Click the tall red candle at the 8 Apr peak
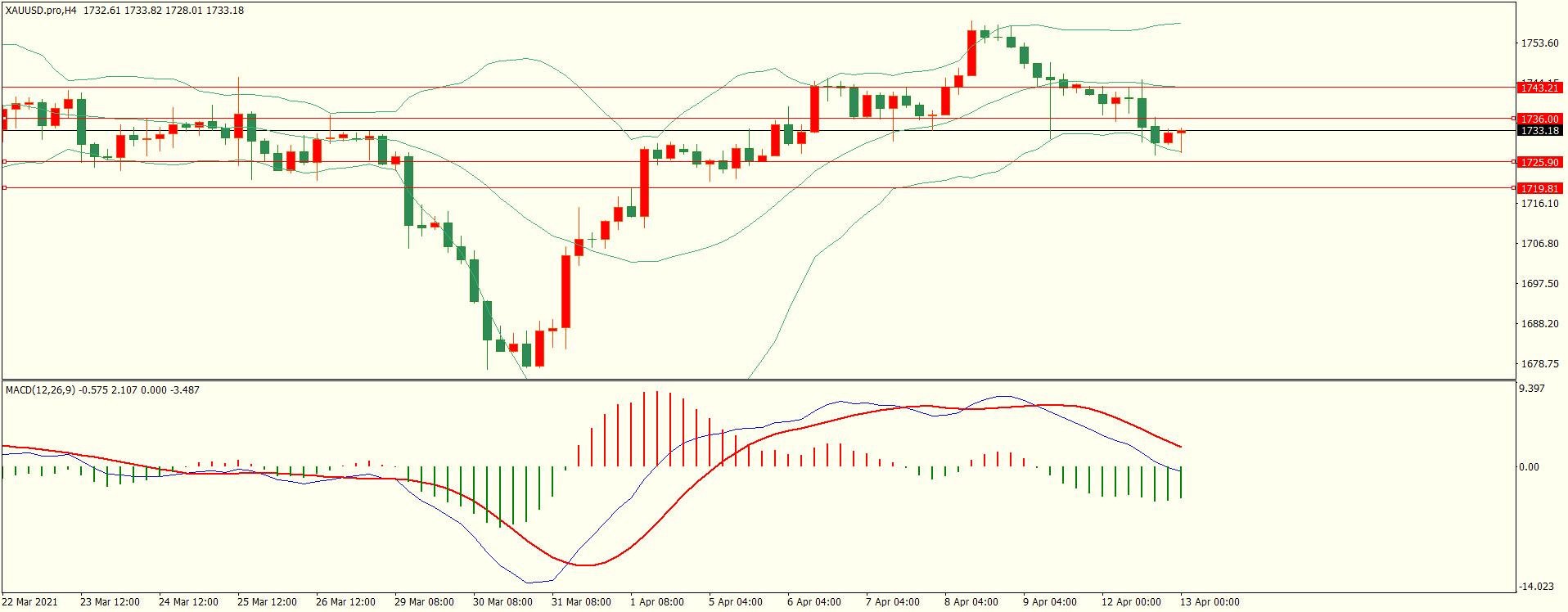This screenshot has width=1568, height=612. point(971,53)
